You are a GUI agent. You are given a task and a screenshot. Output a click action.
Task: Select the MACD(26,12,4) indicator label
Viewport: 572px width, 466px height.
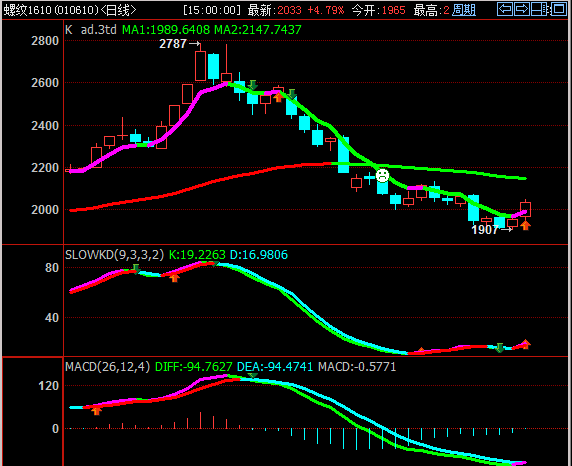click(x=107, y=366)
